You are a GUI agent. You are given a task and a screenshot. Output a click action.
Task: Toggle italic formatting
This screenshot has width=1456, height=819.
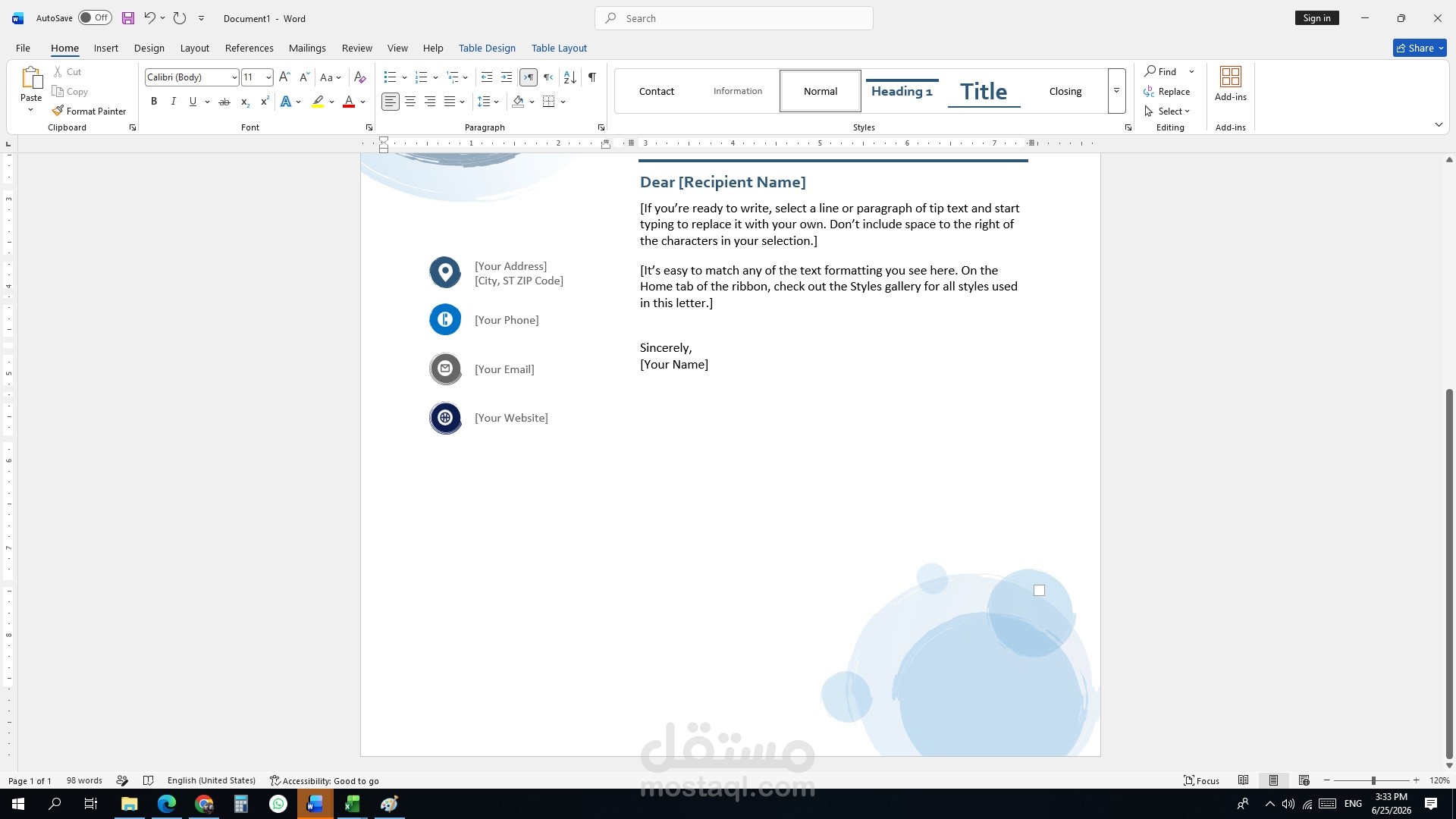point(174,102)
